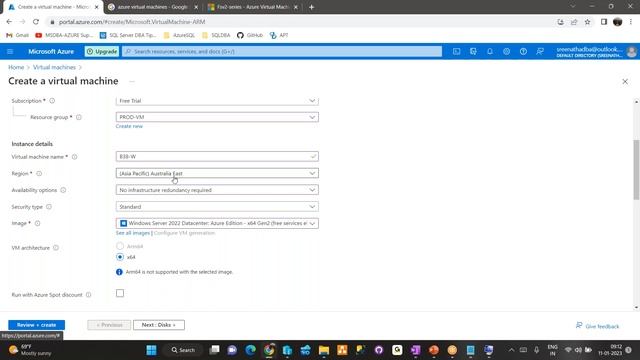Select the Arm64 architecture radio button
640x360 pixels.
click(x=120, y=246)
